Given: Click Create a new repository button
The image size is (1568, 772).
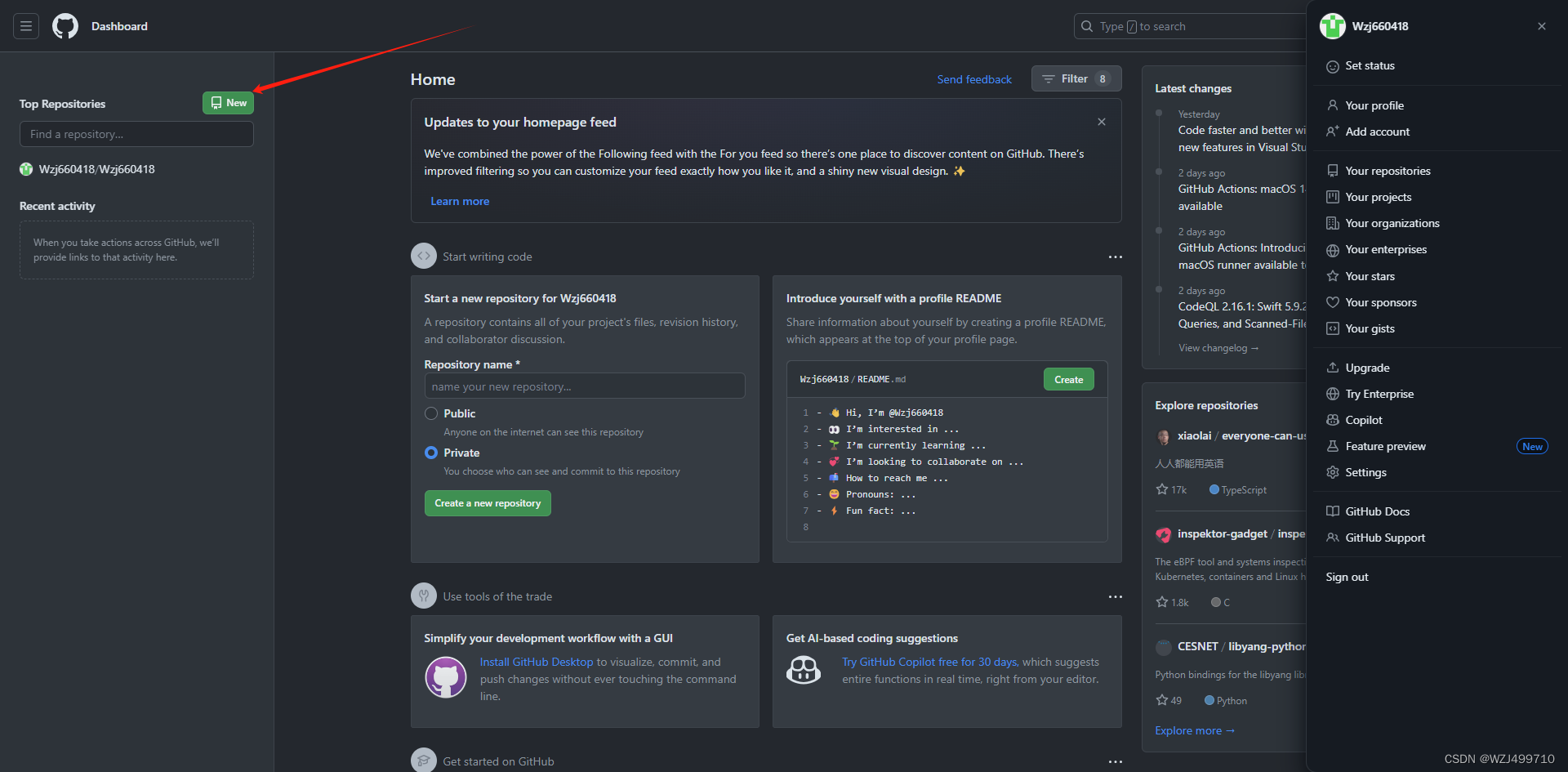Looking at the screenshot, I should click(x=488, y=503).
